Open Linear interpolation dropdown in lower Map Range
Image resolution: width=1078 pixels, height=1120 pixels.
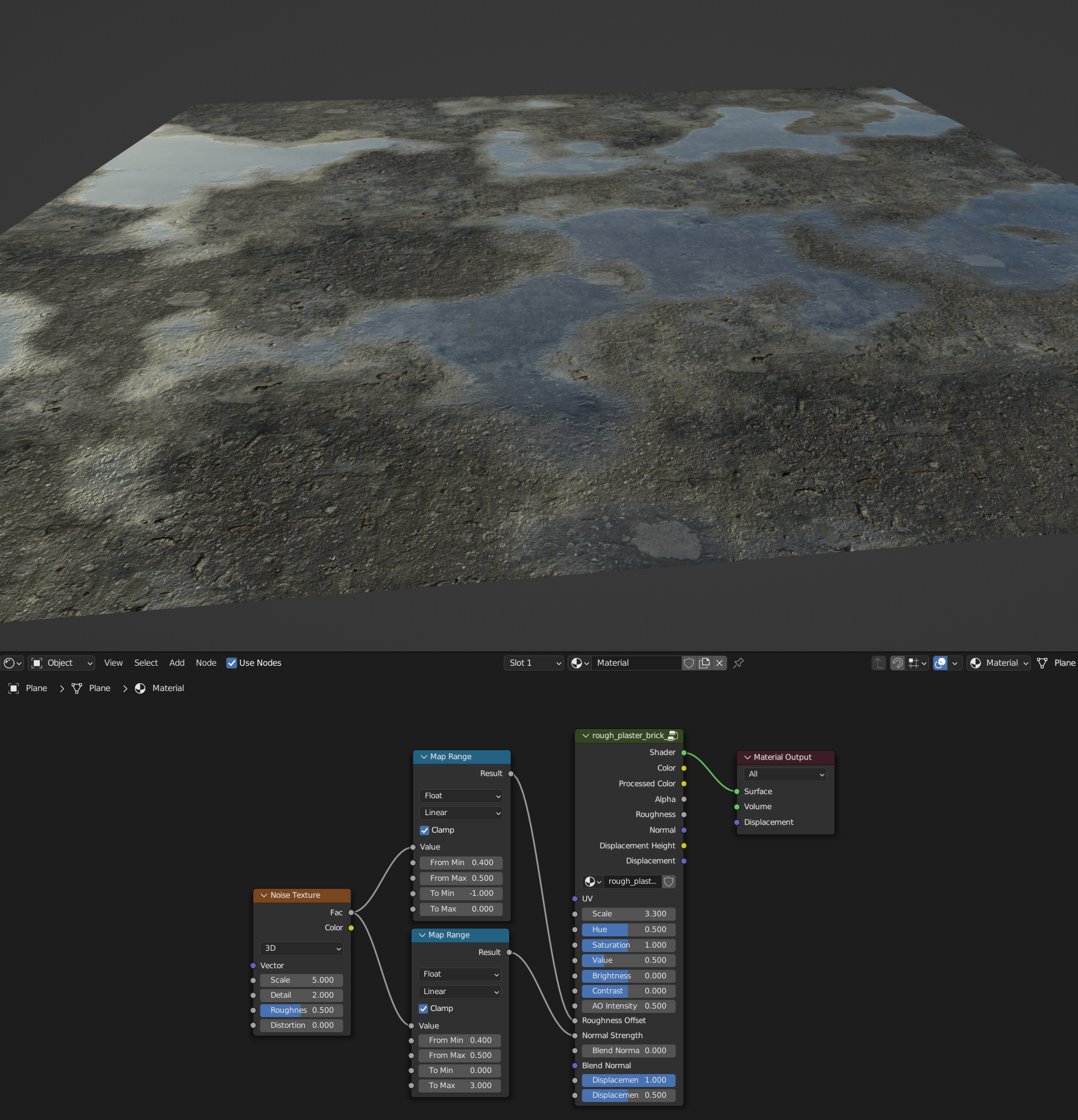coord(460,992)
